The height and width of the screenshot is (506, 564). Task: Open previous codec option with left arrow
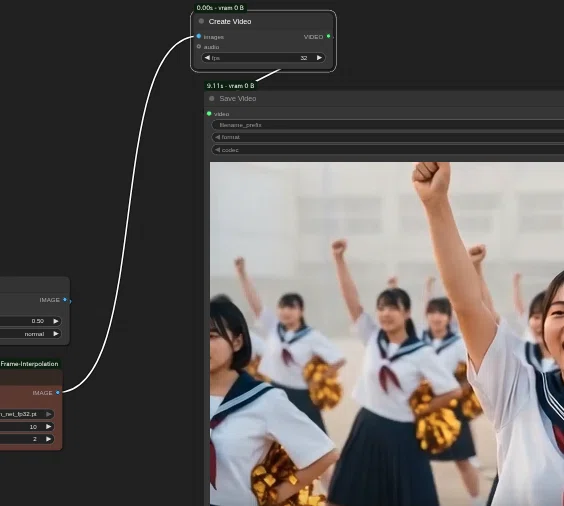[x=217, y=150]
